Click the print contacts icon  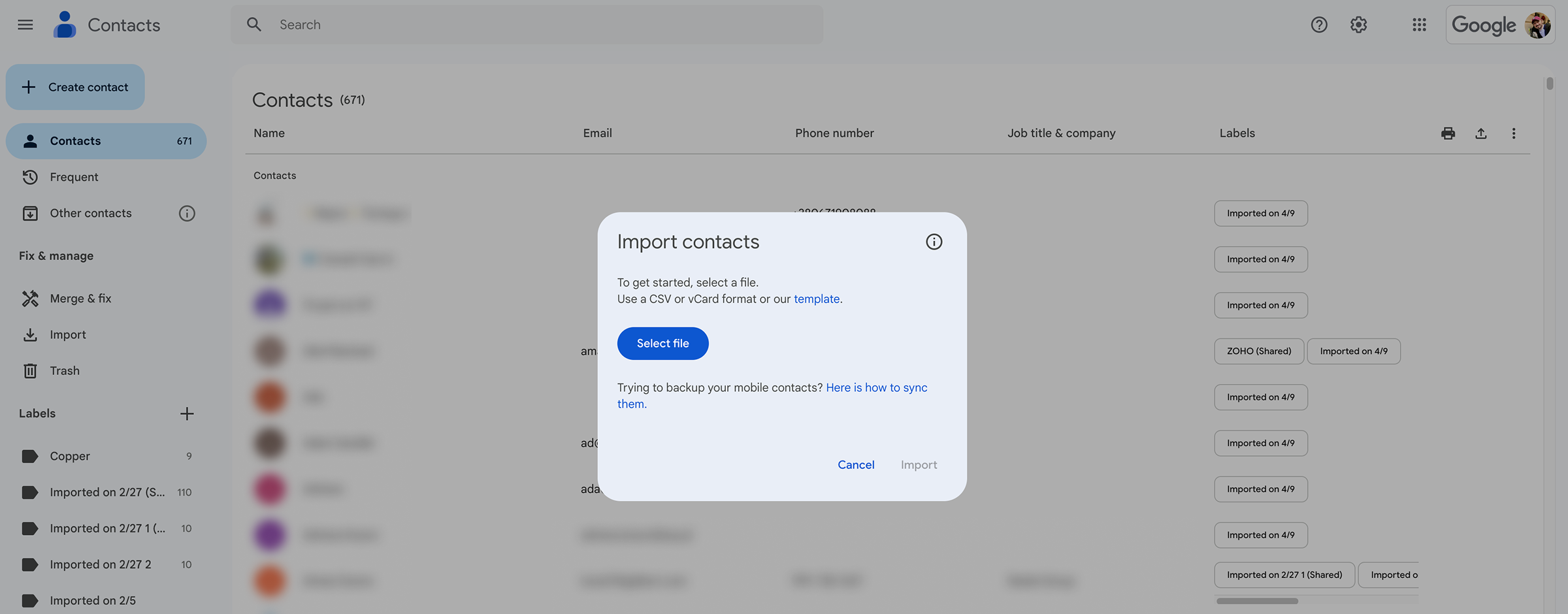tap(1448, 133)
